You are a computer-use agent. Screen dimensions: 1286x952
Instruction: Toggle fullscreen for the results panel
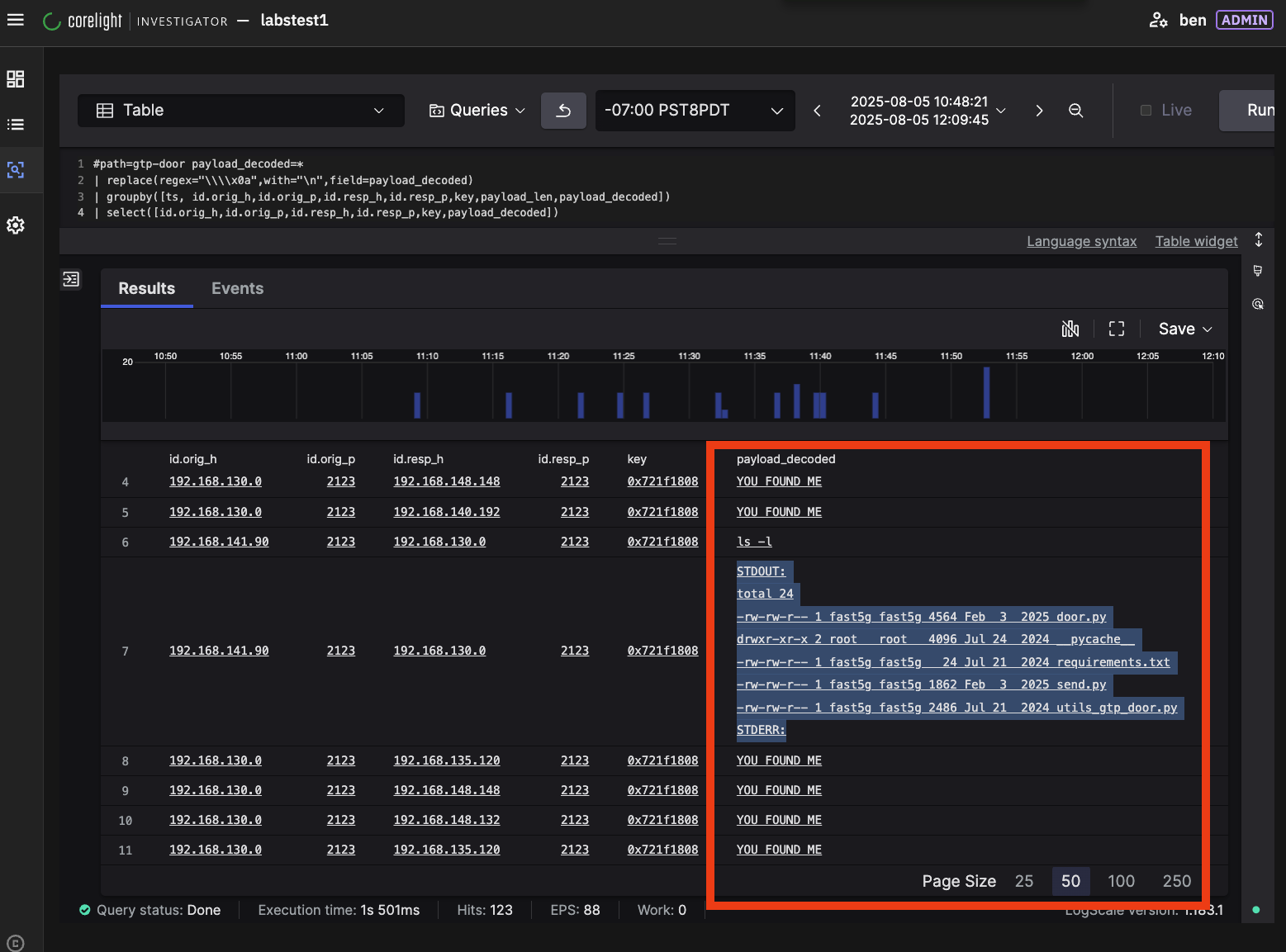(1117, 329)
